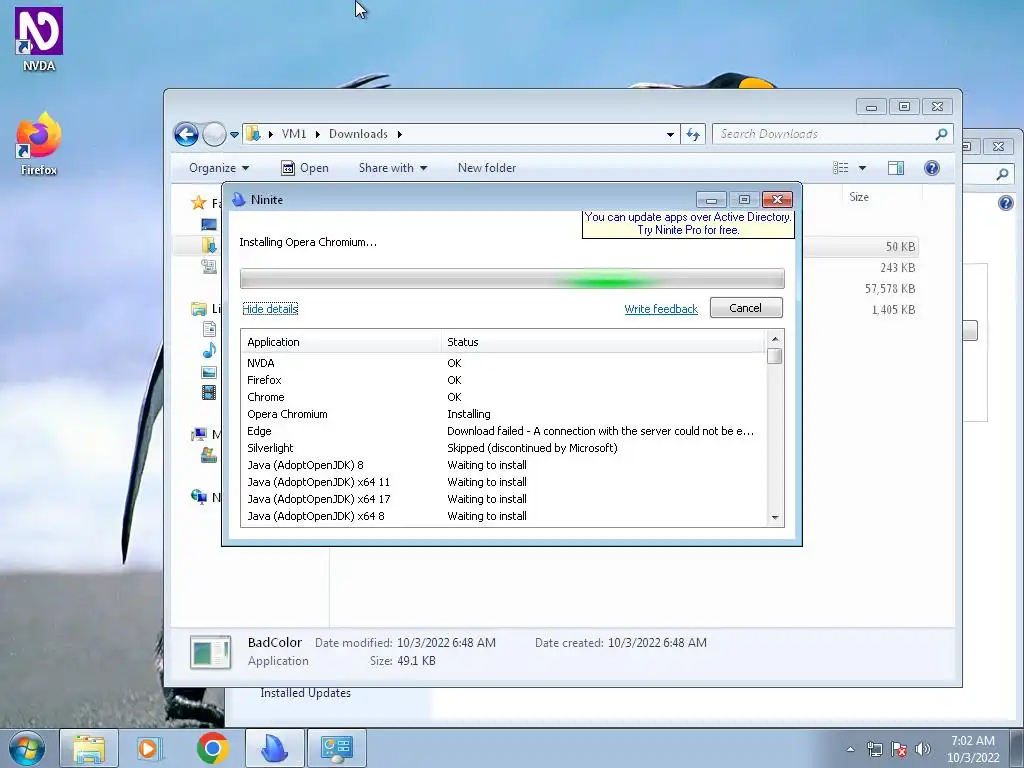Go back in Explorer window
This screenshot has width=1024, height=768.
pyautogui.click(x=186, y=135)
